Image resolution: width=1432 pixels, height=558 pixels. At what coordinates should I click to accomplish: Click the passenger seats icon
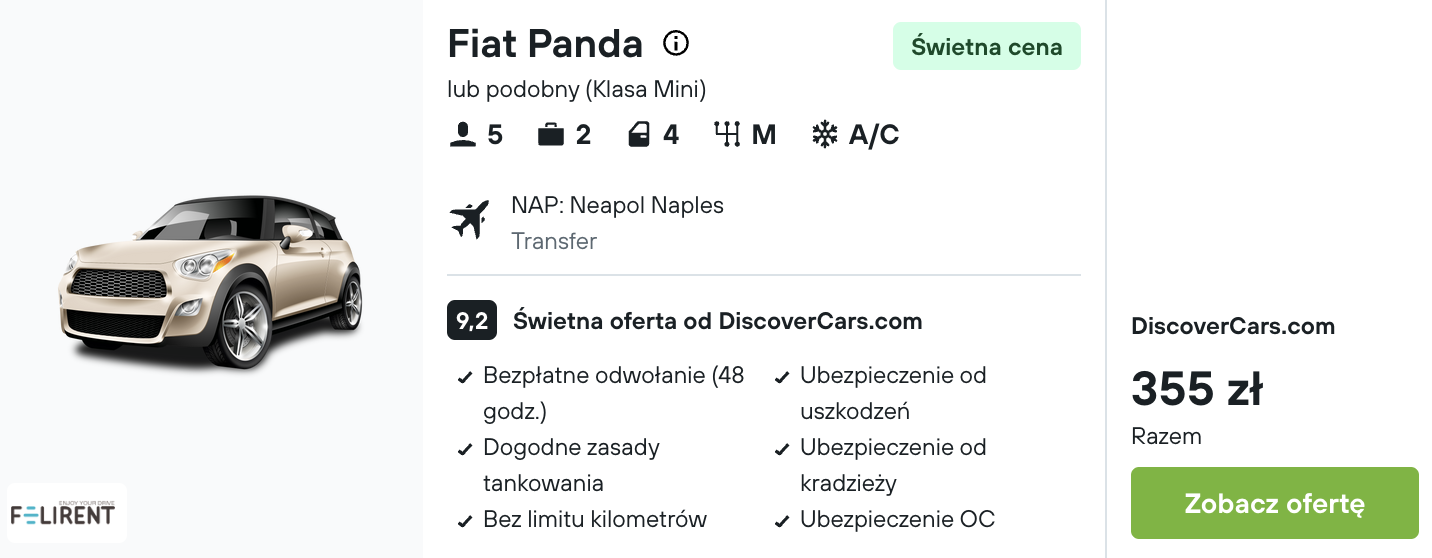tap(462, 135)
